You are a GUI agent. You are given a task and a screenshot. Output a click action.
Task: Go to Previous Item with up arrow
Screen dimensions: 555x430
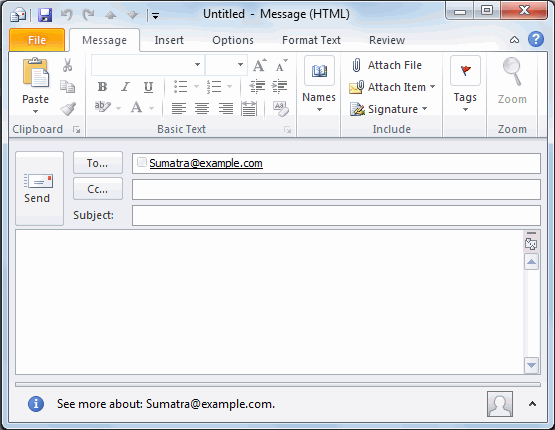coord(111,15)
